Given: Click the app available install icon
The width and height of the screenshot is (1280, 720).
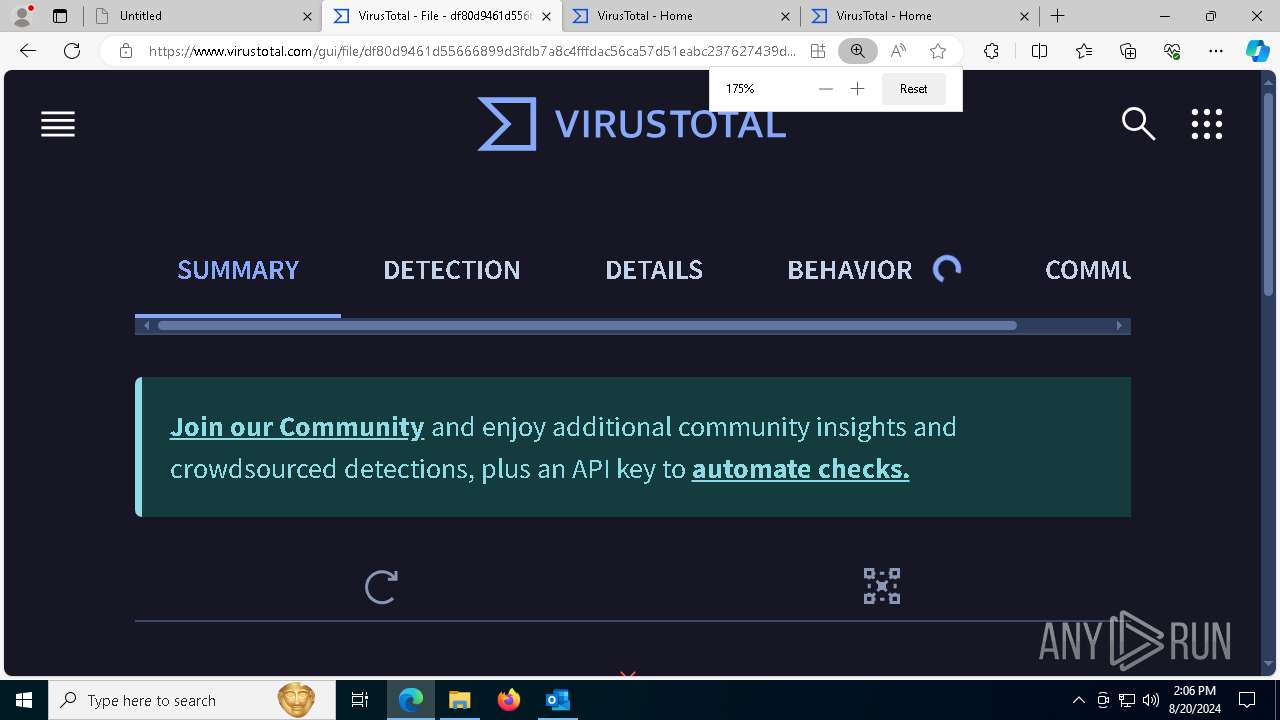Looking at the screenshot, I should [x=817, y=51].
